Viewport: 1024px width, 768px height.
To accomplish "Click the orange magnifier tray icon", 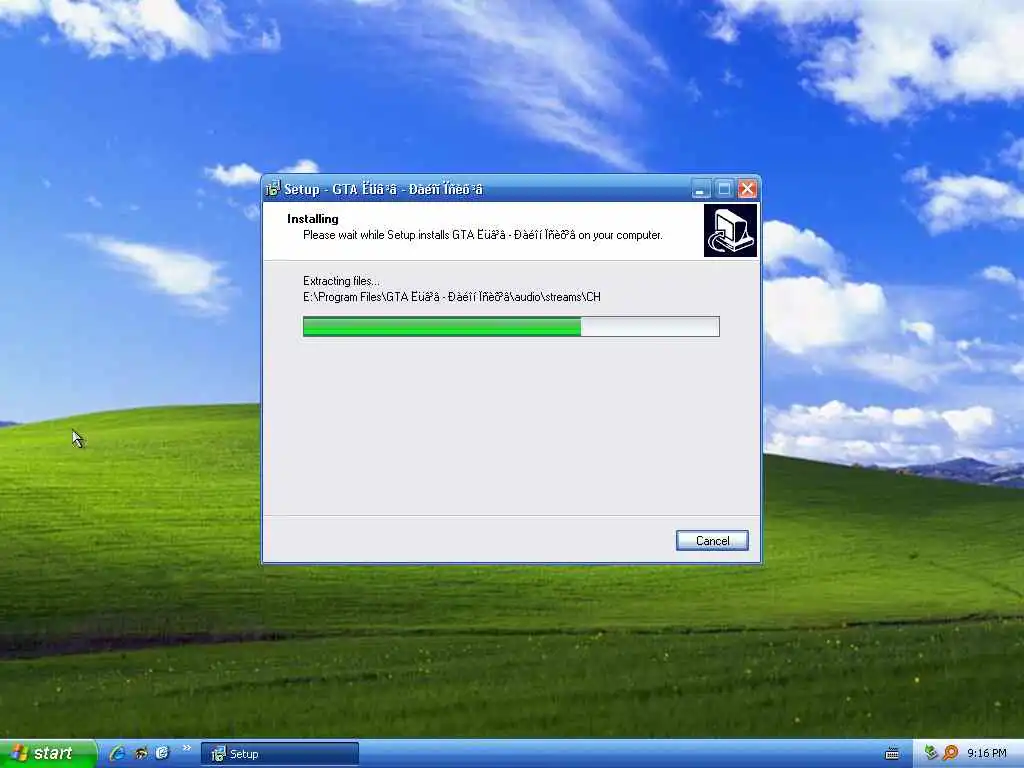I will (x=950, y=753).
